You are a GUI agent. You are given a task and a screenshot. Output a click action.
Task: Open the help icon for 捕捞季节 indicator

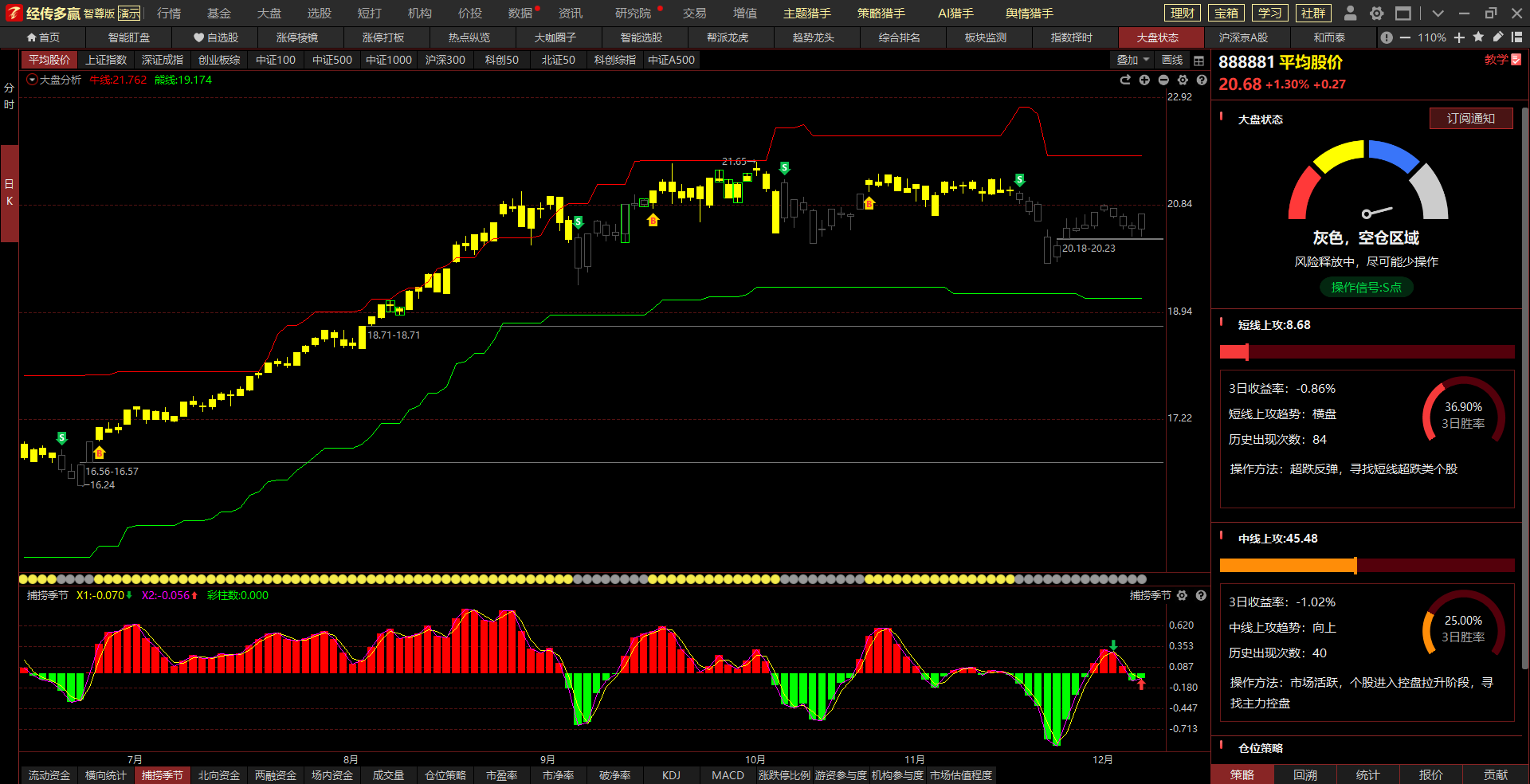1201,596
